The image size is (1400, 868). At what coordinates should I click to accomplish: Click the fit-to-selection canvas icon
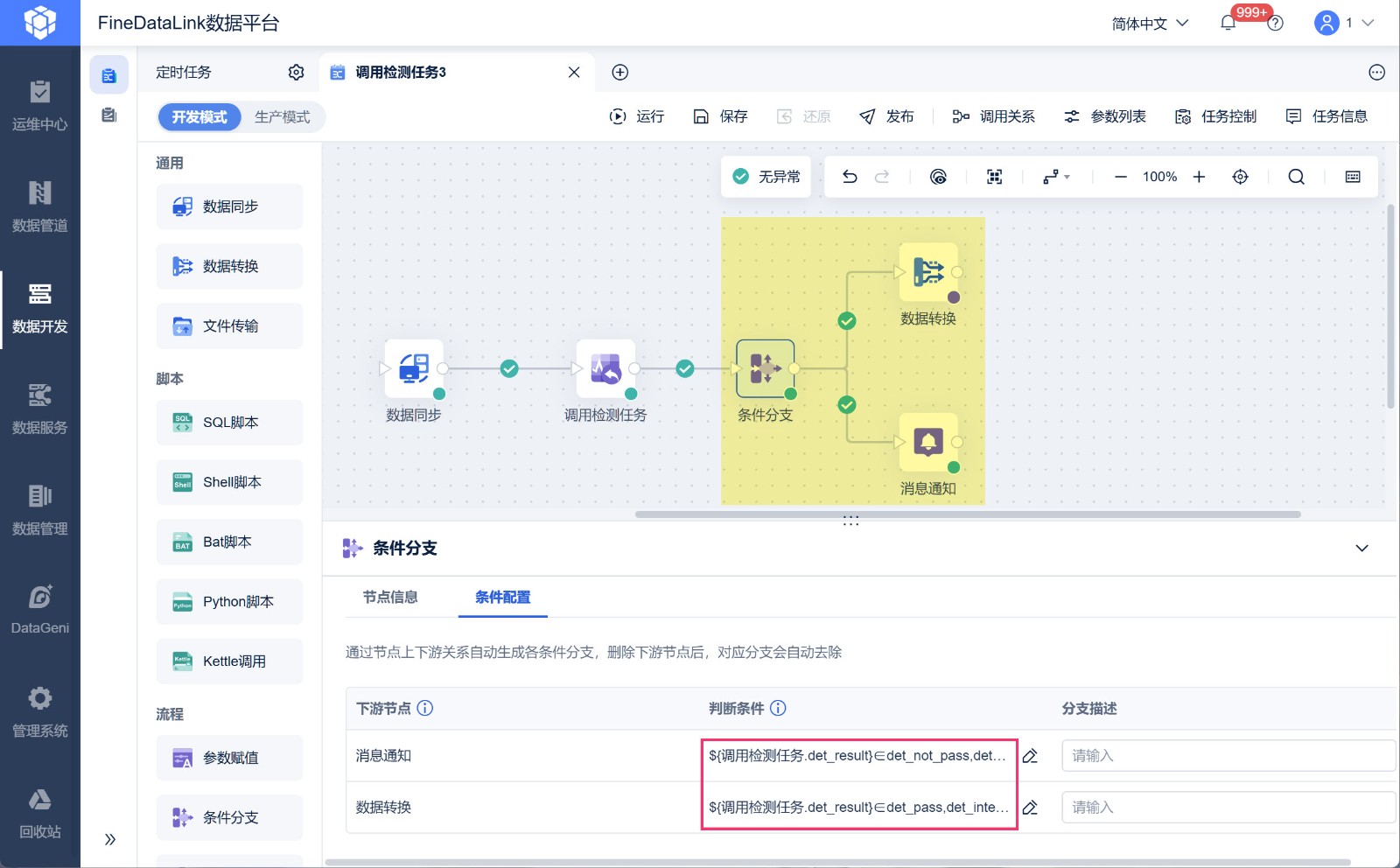pyautogui.click(x=994, y=177)
